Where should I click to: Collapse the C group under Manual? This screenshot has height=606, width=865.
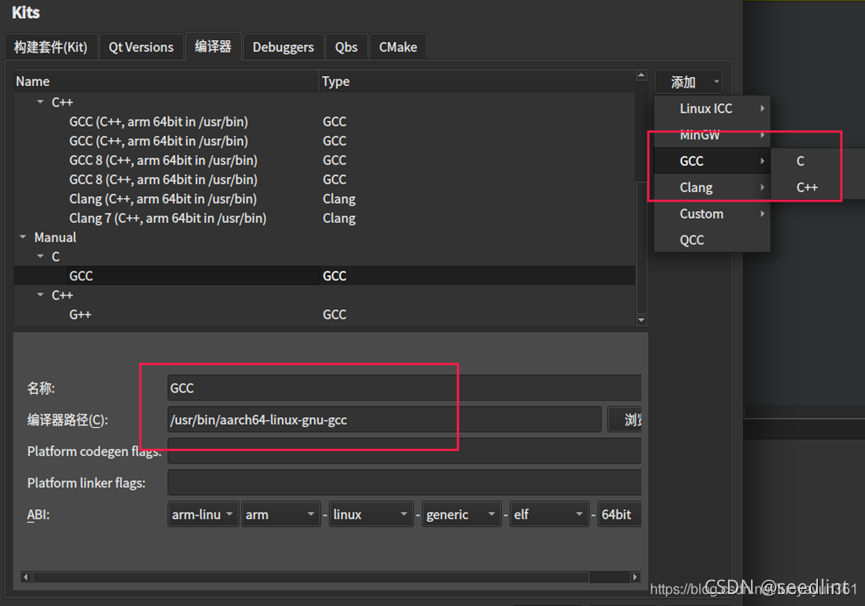(x=40, y=256)
